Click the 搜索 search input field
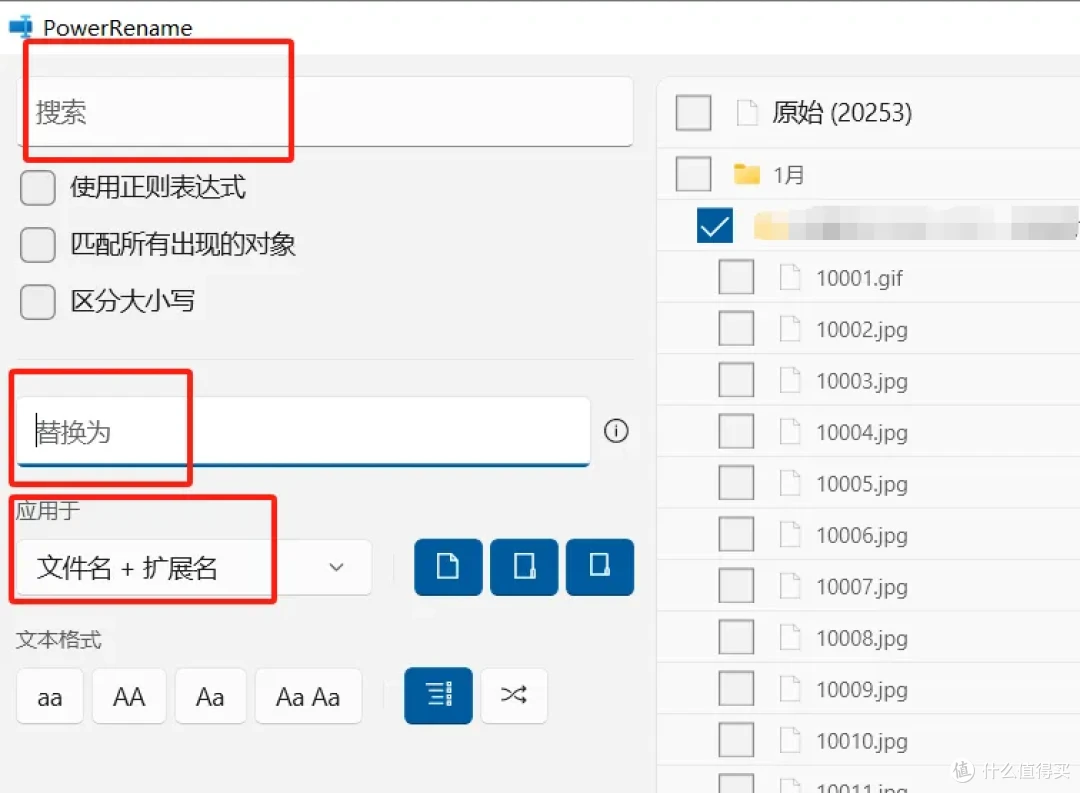This screenshot has width=1080, height=793. [324, 112]
